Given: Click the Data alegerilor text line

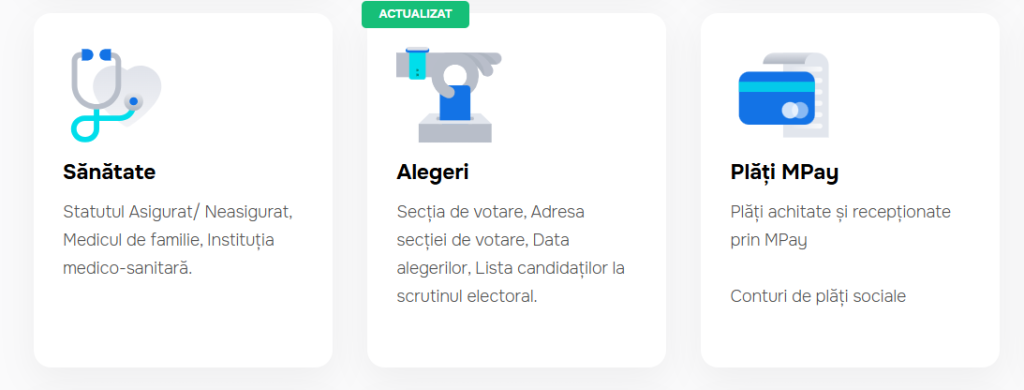Looking at the screenshot, I should 483,254.
